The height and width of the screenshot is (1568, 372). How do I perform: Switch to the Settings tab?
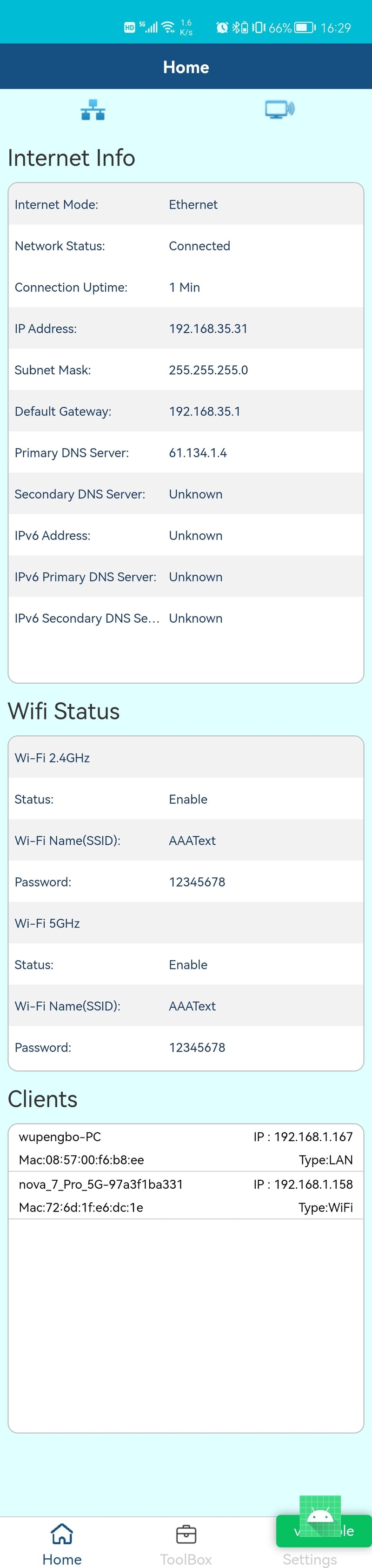(309, 1559)
